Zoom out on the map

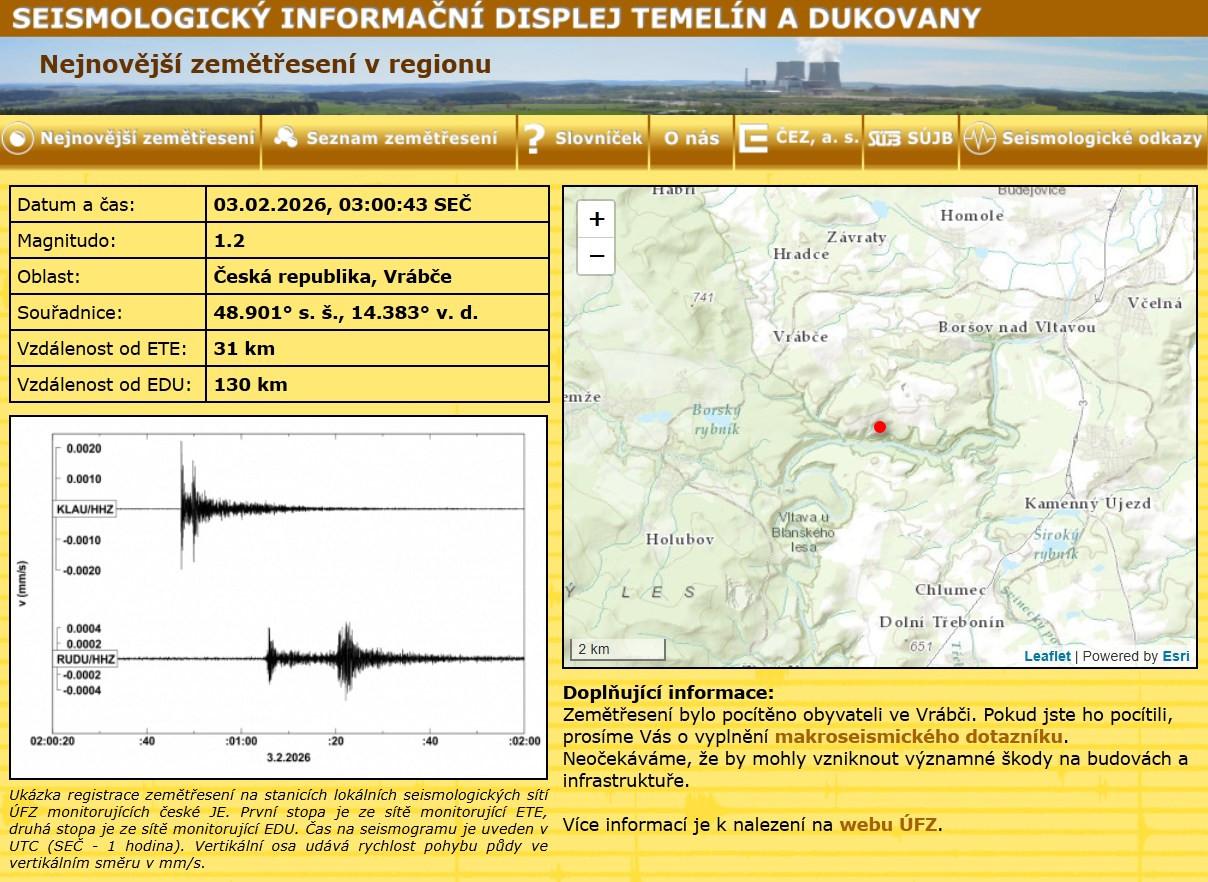tap(597, 256)
